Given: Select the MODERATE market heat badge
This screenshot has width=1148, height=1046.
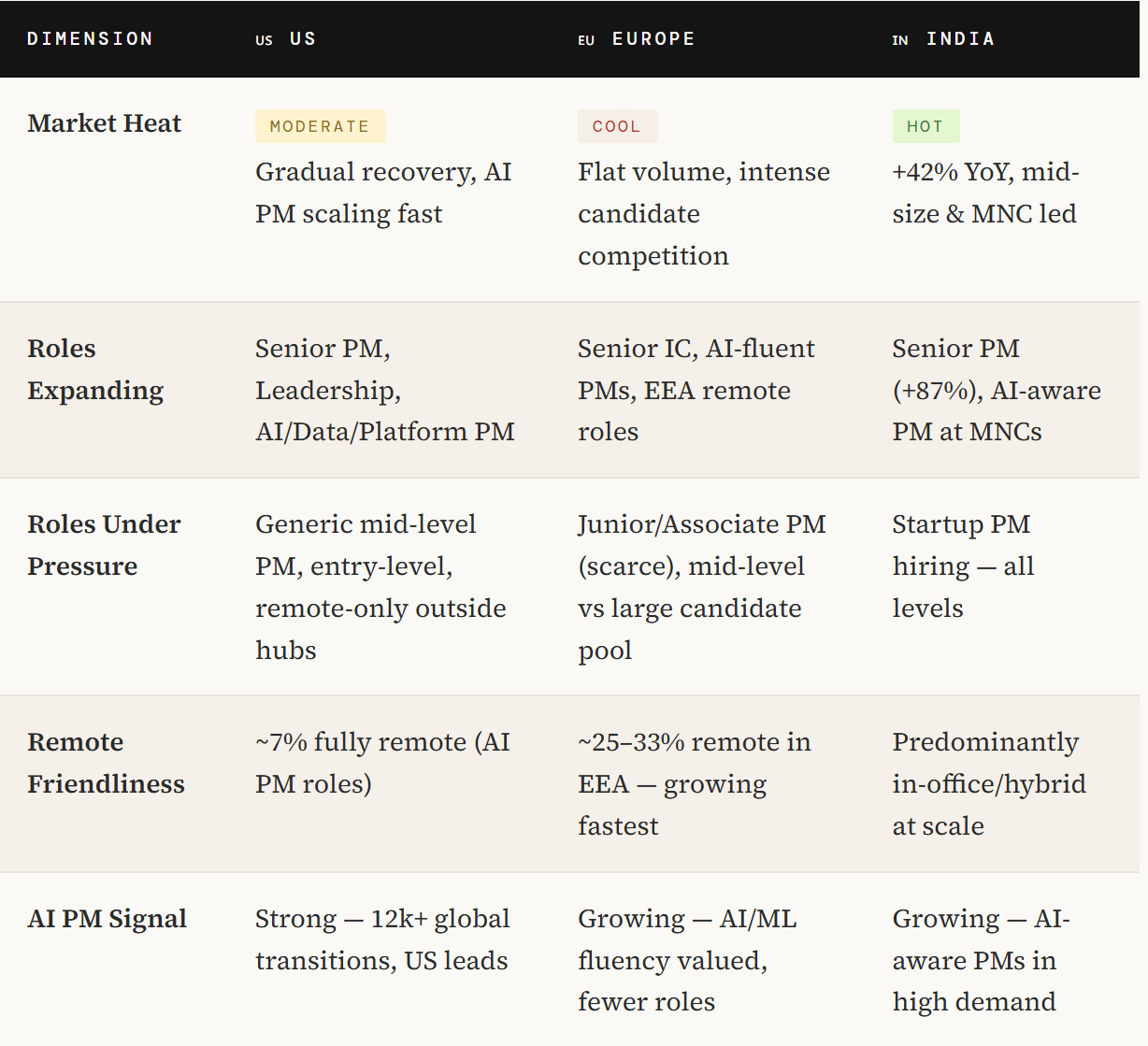Looking at the screenshot, I should click(320, 126).
